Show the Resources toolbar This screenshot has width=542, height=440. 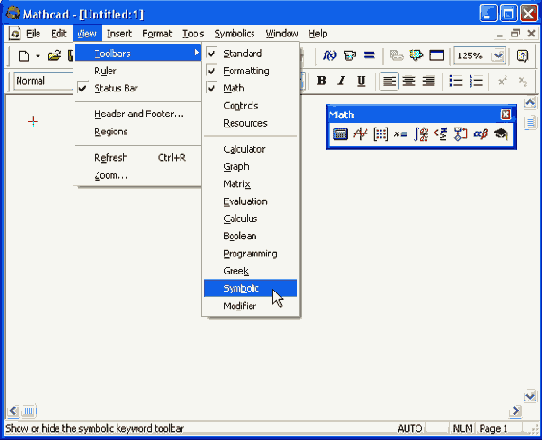click(x=250, y=123)
